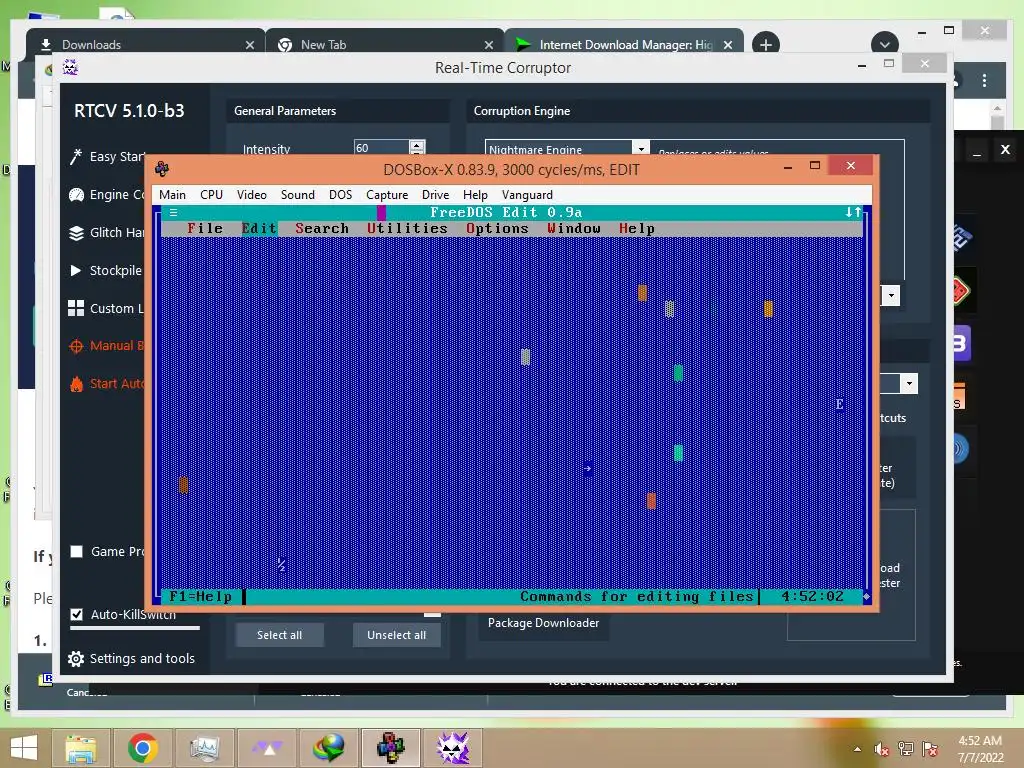The height and width of the screenshot is (768, 1024).
Task: Click the Start Auto-Corrupt flame icon
Action: tap(76, 384)
